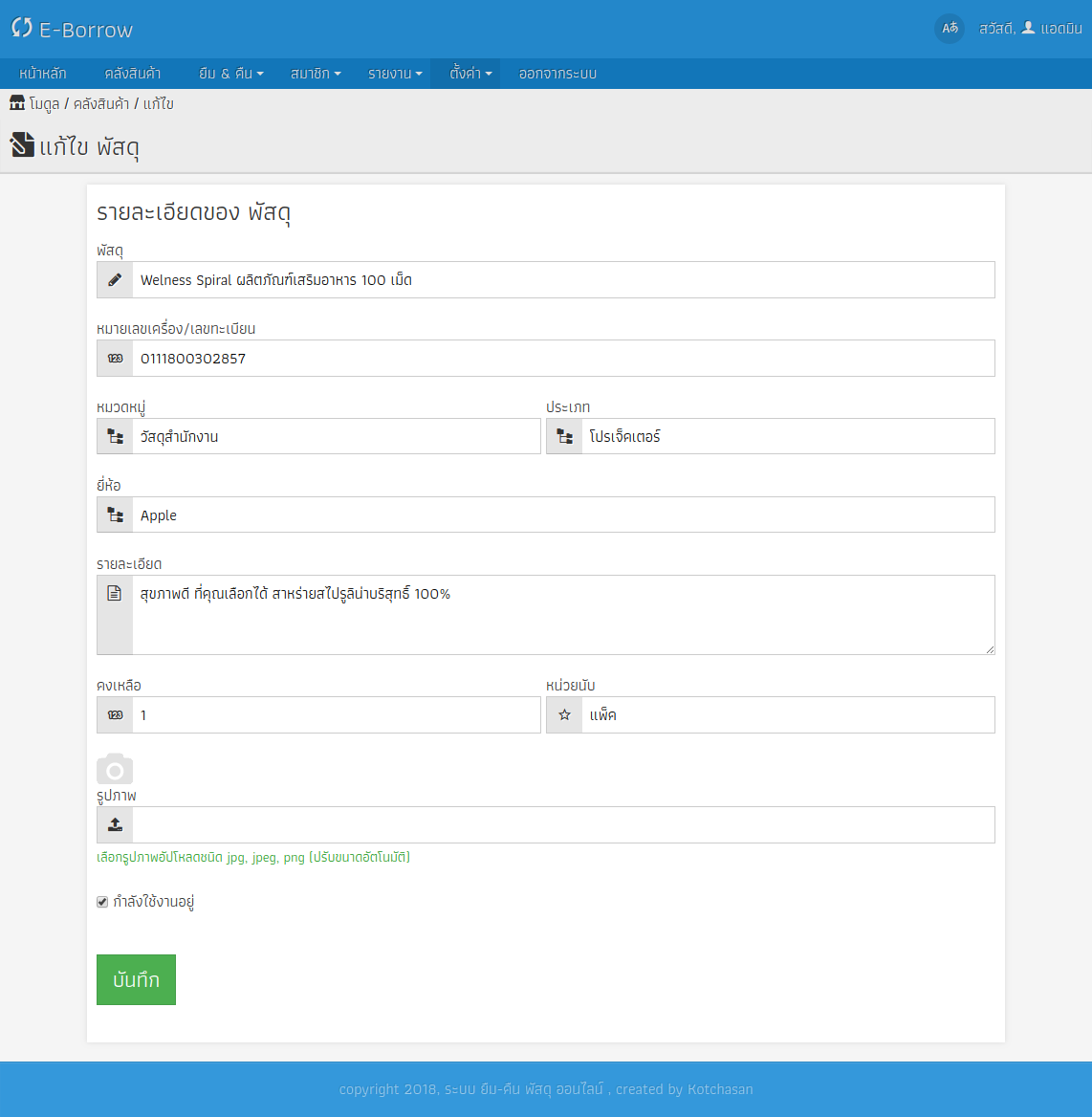Open the รายงาน dropdown menu
The image size is (1092, 1117).
[x=395, y=74]
